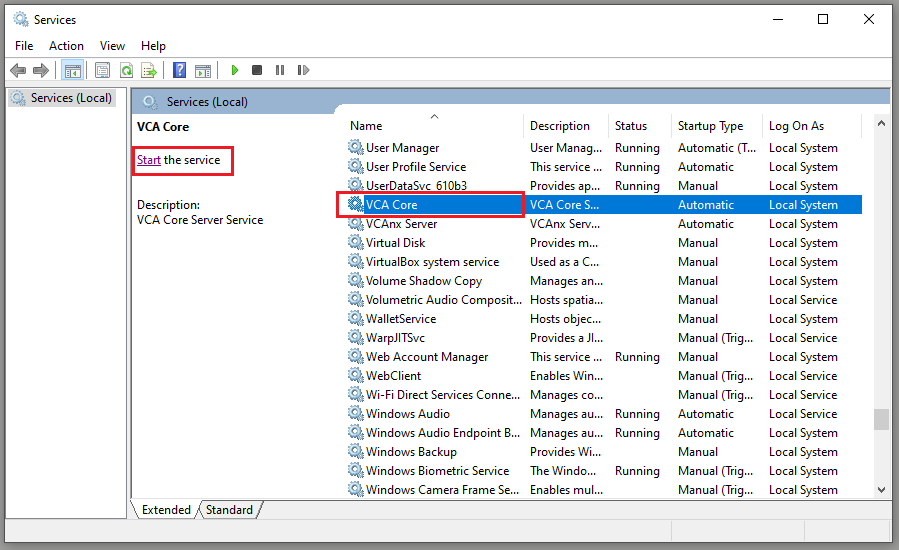Open the Action menu
Viewport: 899px width, 550px height.
(66, 45)
